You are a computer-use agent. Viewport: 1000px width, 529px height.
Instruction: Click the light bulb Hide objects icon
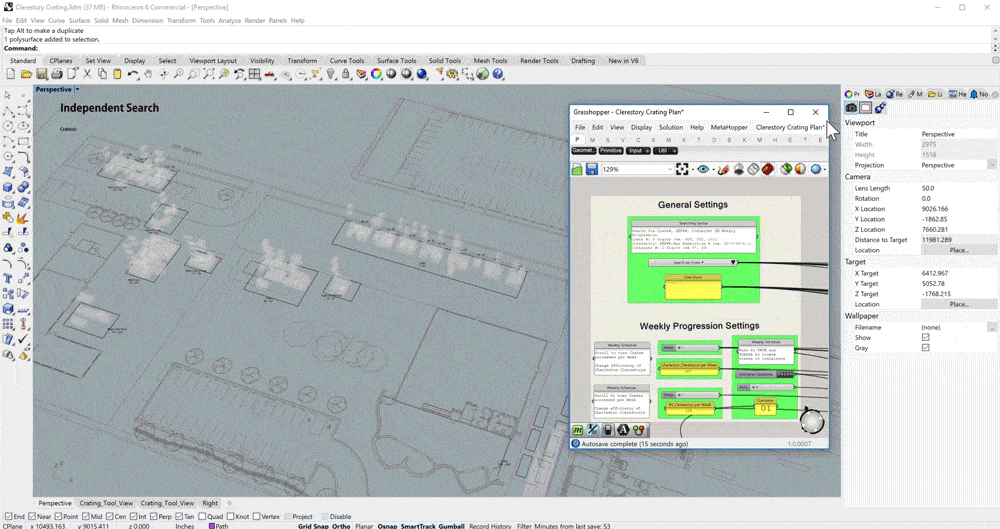coord(331,74)
